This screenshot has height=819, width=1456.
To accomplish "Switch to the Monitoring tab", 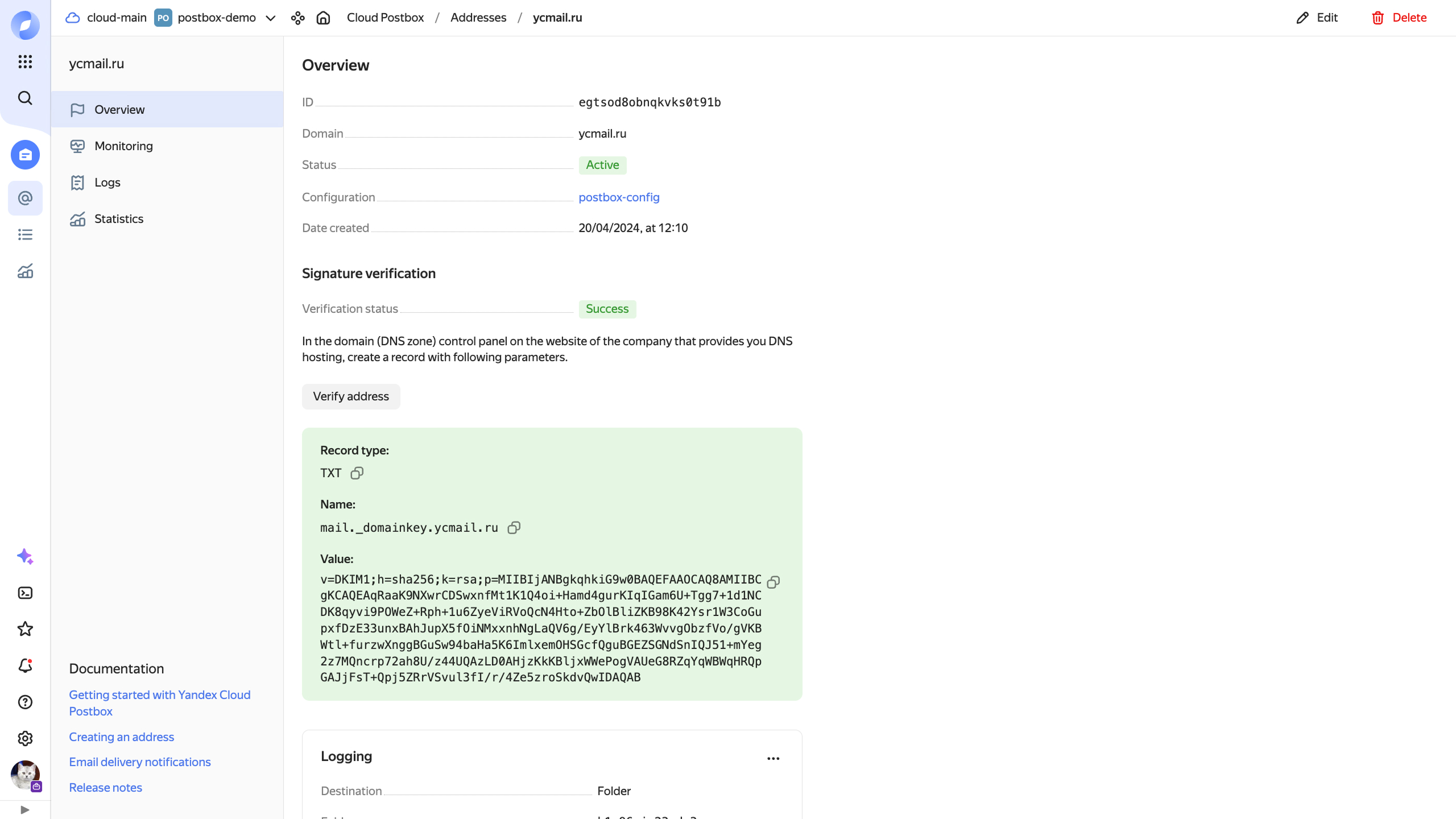I will pyautogui.click(x=123, y=146).
